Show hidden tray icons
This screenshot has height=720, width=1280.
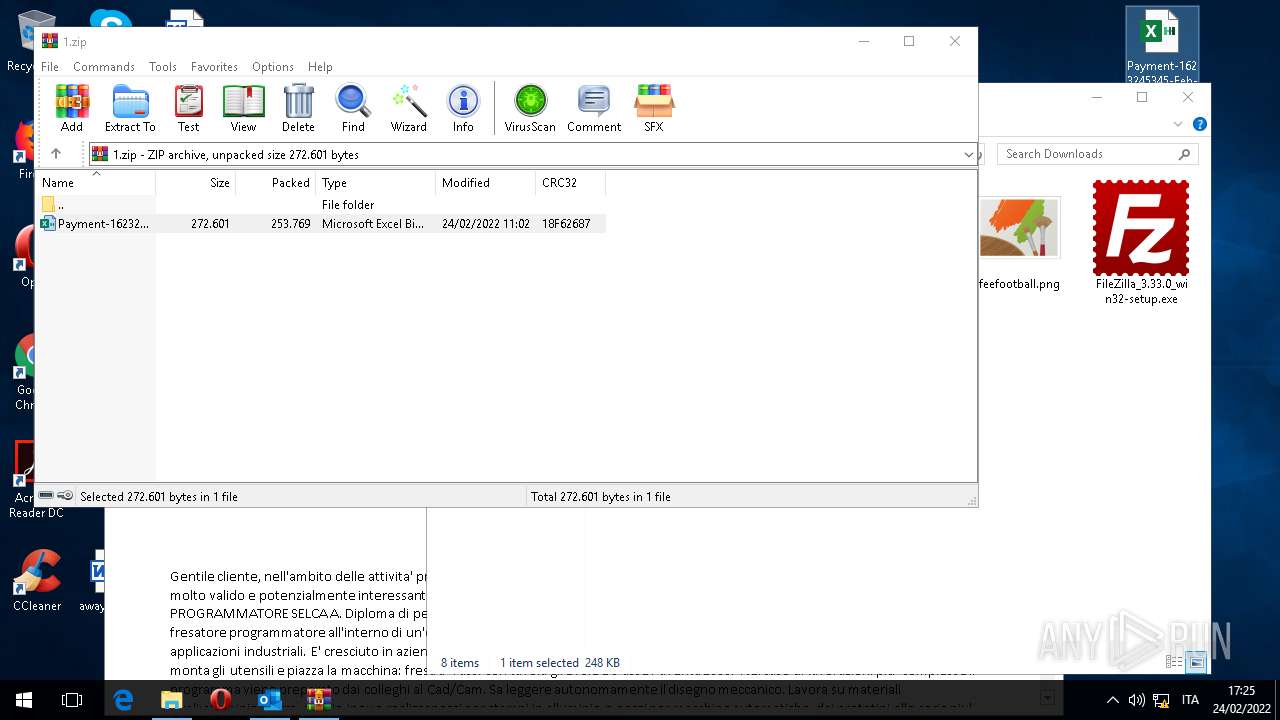click(x=1112, y=700)
